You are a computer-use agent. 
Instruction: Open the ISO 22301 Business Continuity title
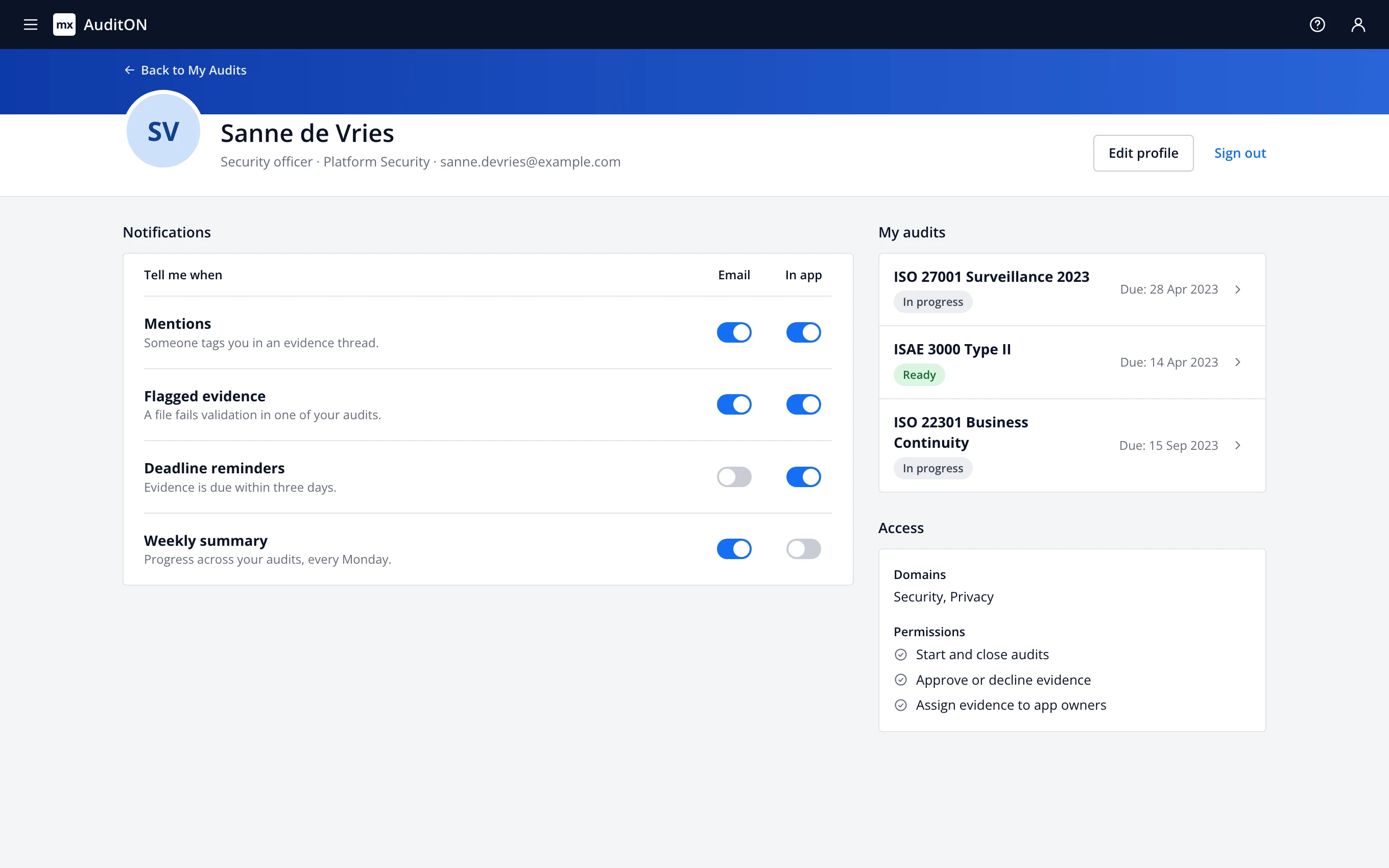point(961,432)
